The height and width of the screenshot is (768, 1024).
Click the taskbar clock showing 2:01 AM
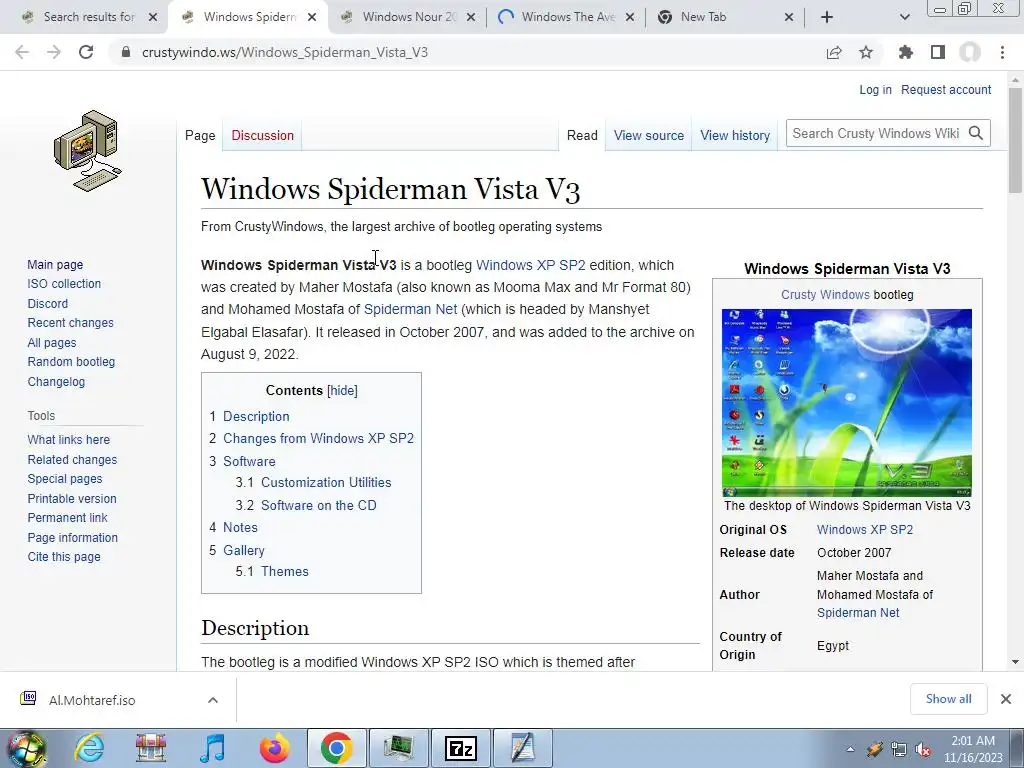click(x=973, y=749)
